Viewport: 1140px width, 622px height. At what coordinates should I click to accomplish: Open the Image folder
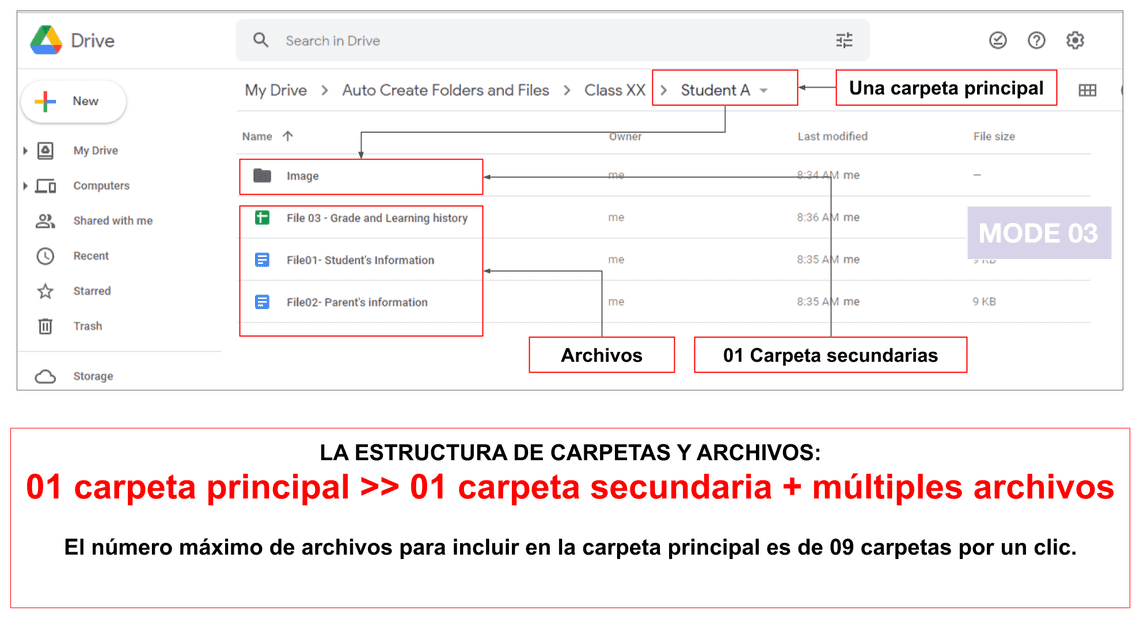[302, 176]
